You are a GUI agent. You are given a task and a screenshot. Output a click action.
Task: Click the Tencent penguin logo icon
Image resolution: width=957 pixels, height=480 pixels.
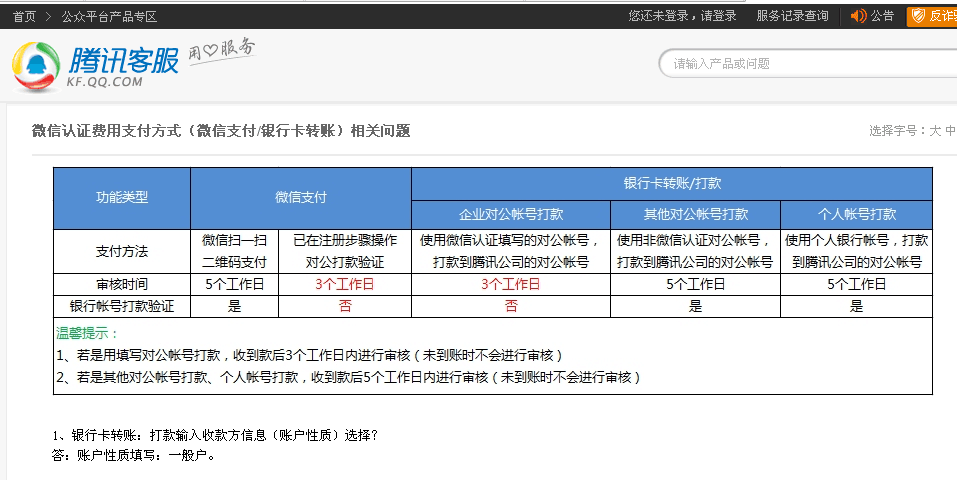(36, 66)
